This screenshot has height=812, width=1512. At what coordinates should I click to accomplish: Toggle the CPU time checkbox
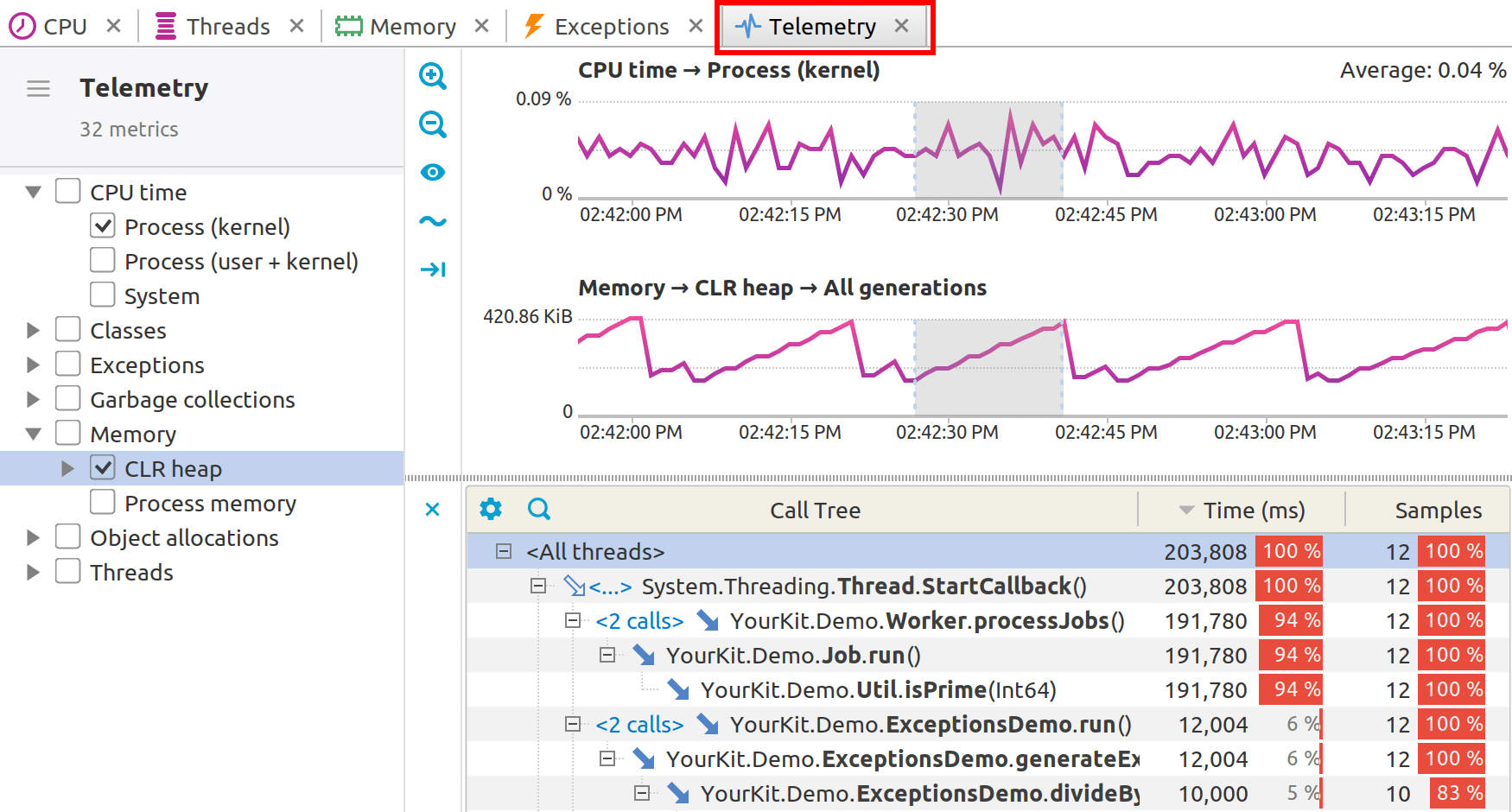(x=68, y=191)
